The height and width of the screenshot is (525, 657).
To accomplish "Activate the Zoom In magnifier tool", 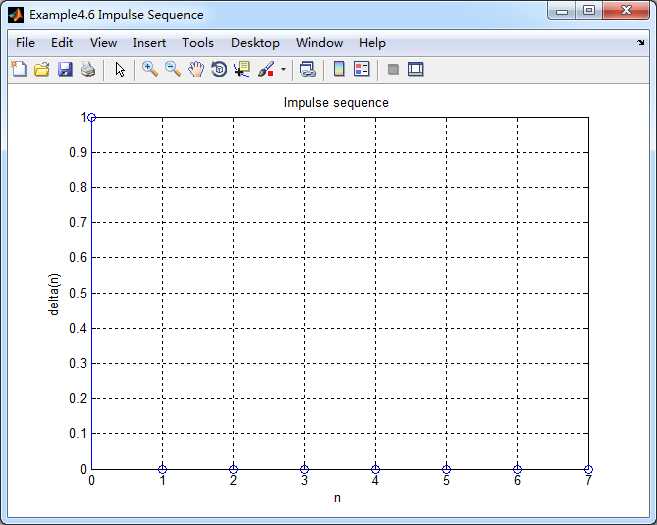I will click(150, 69).
